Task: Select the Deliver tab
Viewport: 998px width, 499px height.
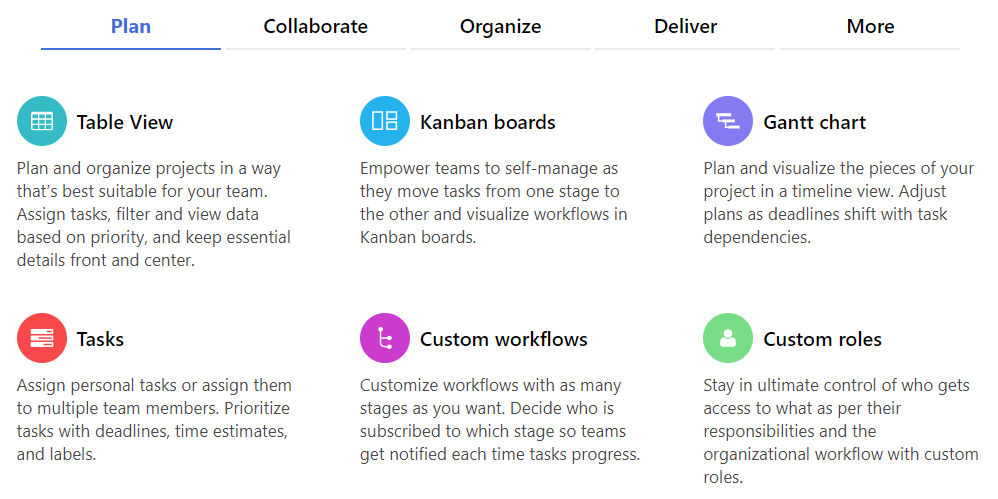Action: pyautogui.click(x=685, y=27)
